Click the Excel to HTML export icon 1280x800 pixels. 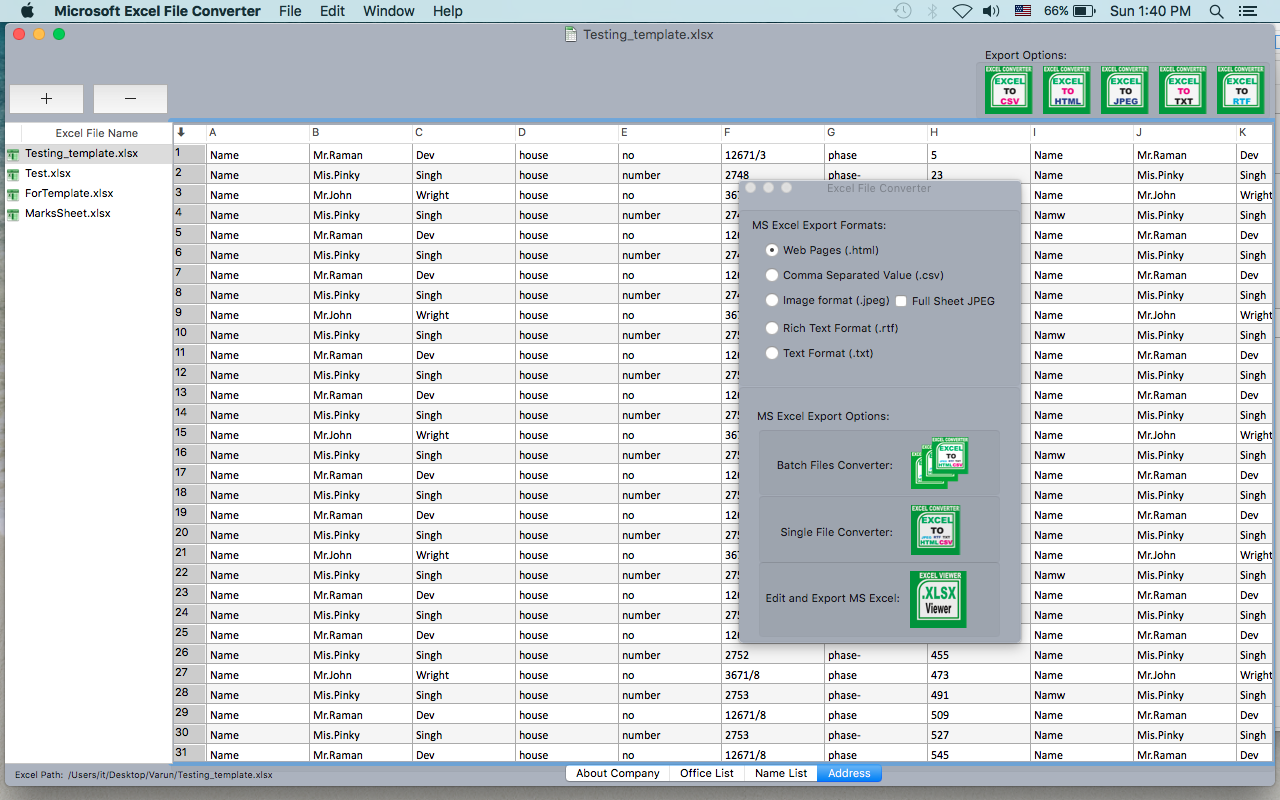[x=1066, y=89]
